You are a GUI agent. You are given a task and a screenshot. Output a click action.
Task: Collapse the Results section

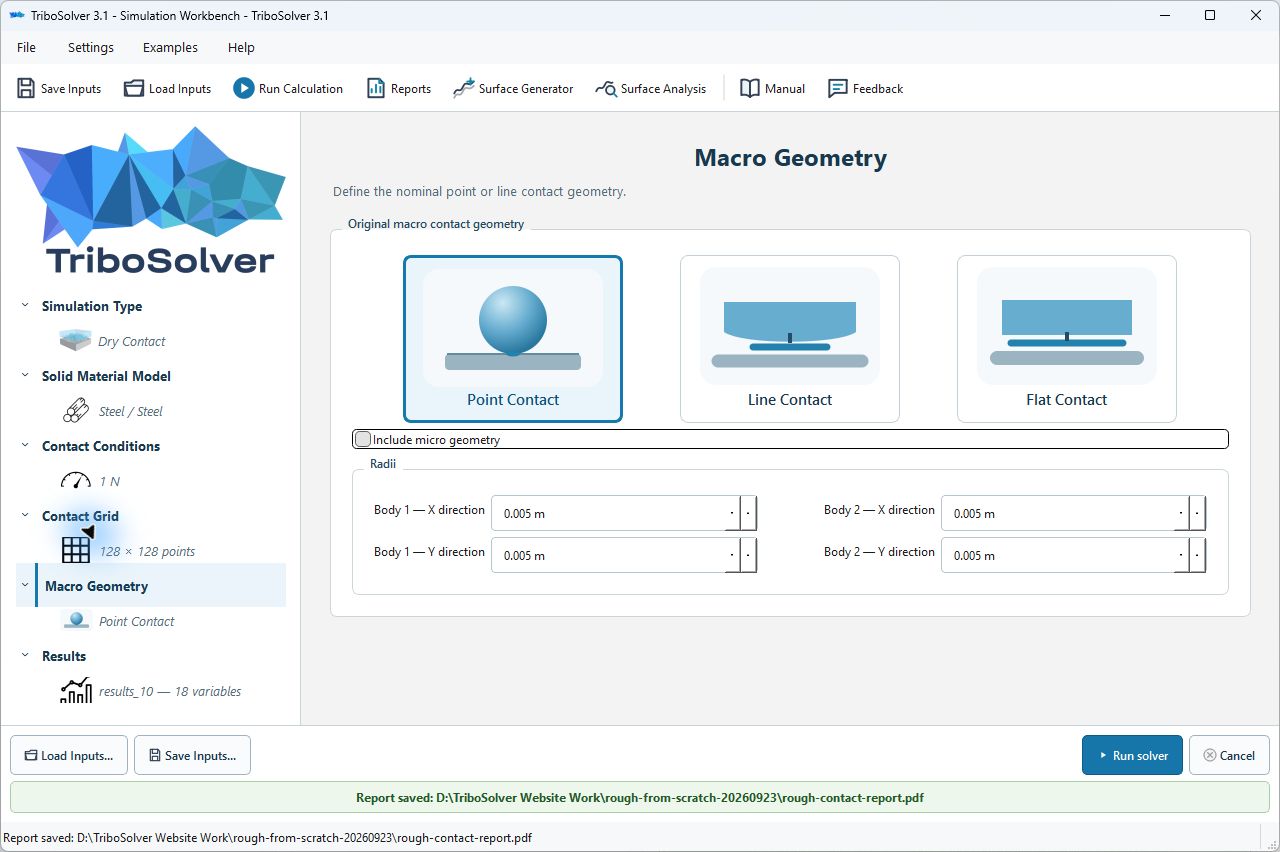click(x=25, y=656)
